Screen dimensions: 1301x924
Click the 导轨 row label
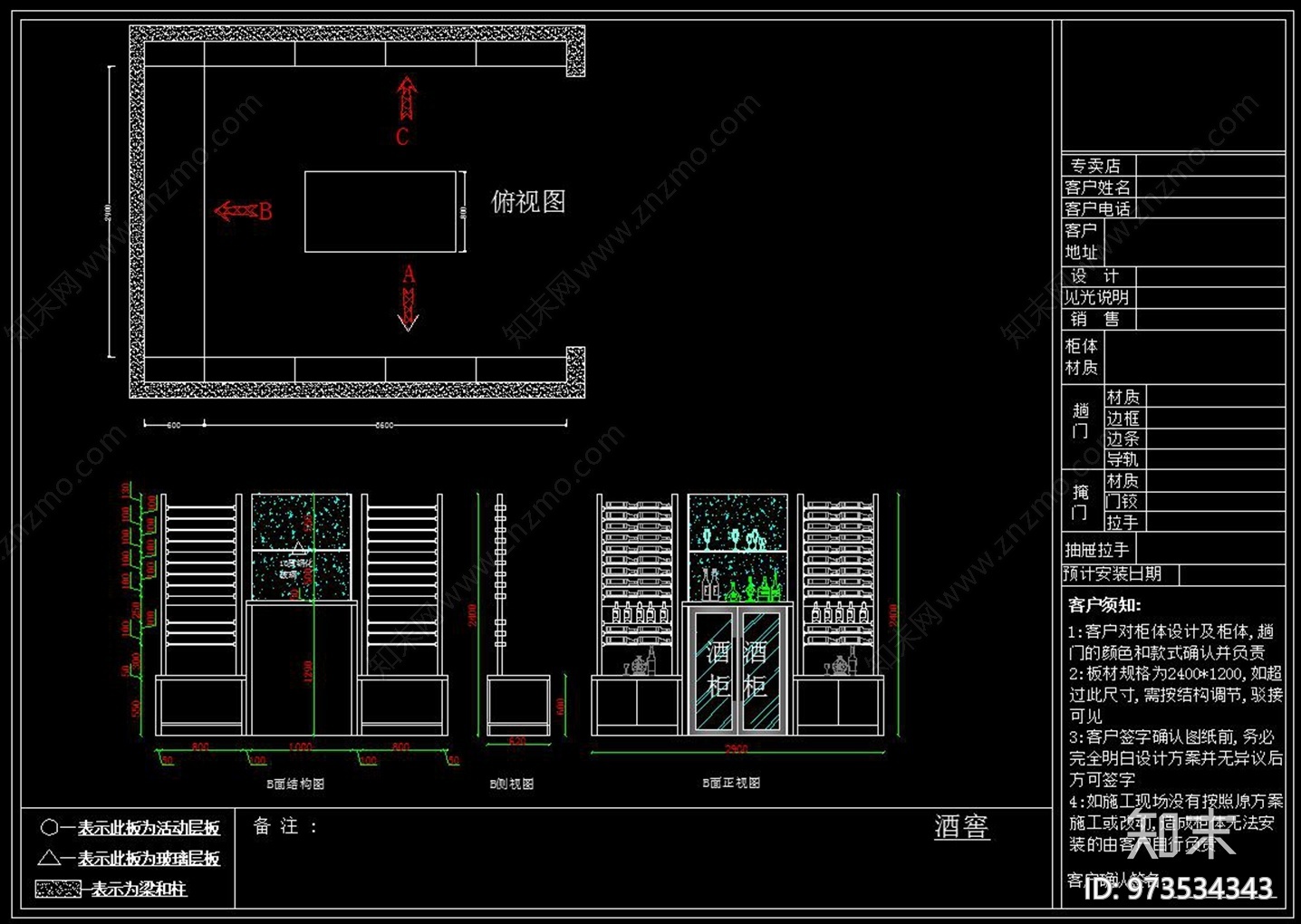[x=1123, y=459]
